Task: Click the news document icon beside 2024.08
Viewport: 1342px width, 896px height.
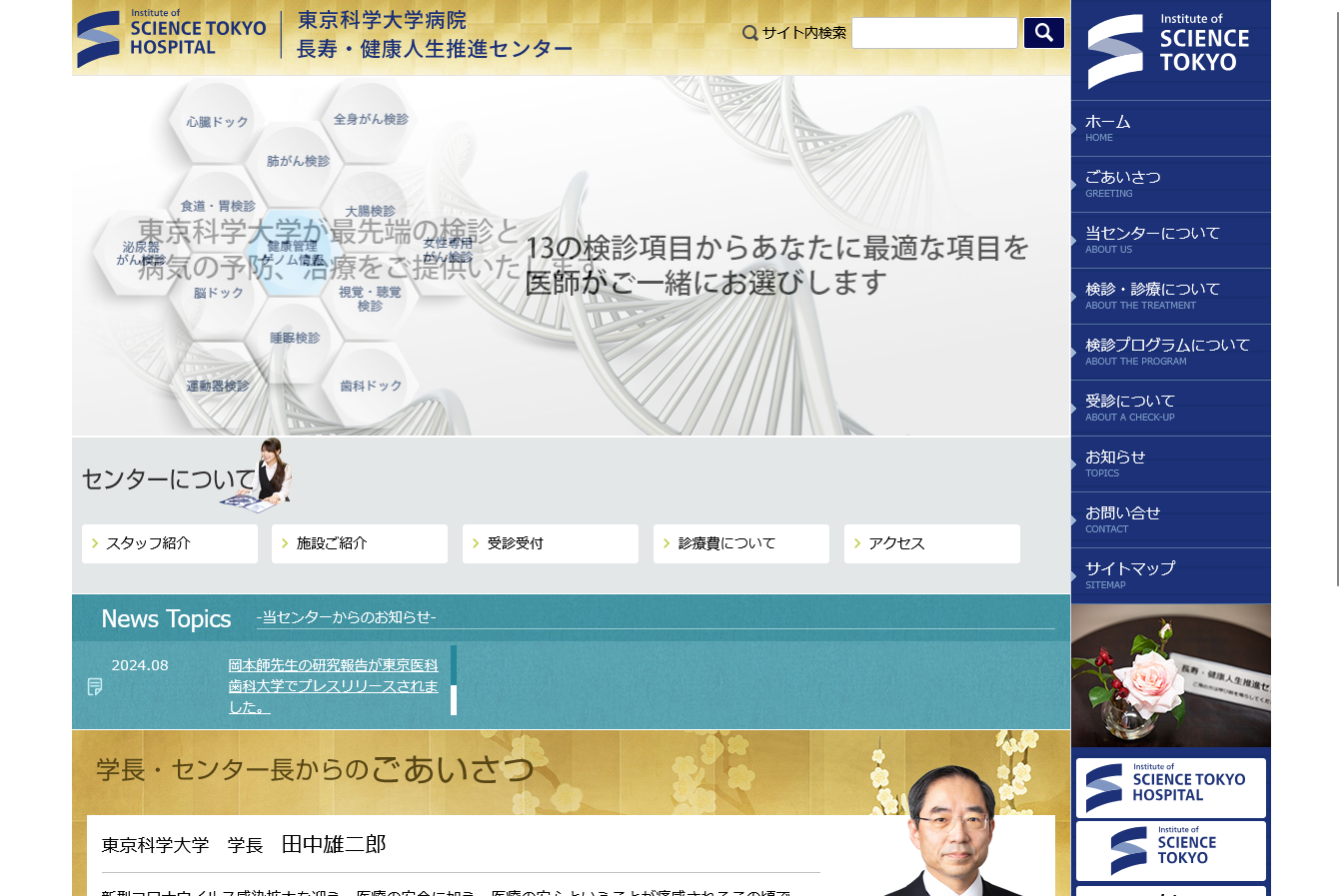Action: click(x=95, y=686)
